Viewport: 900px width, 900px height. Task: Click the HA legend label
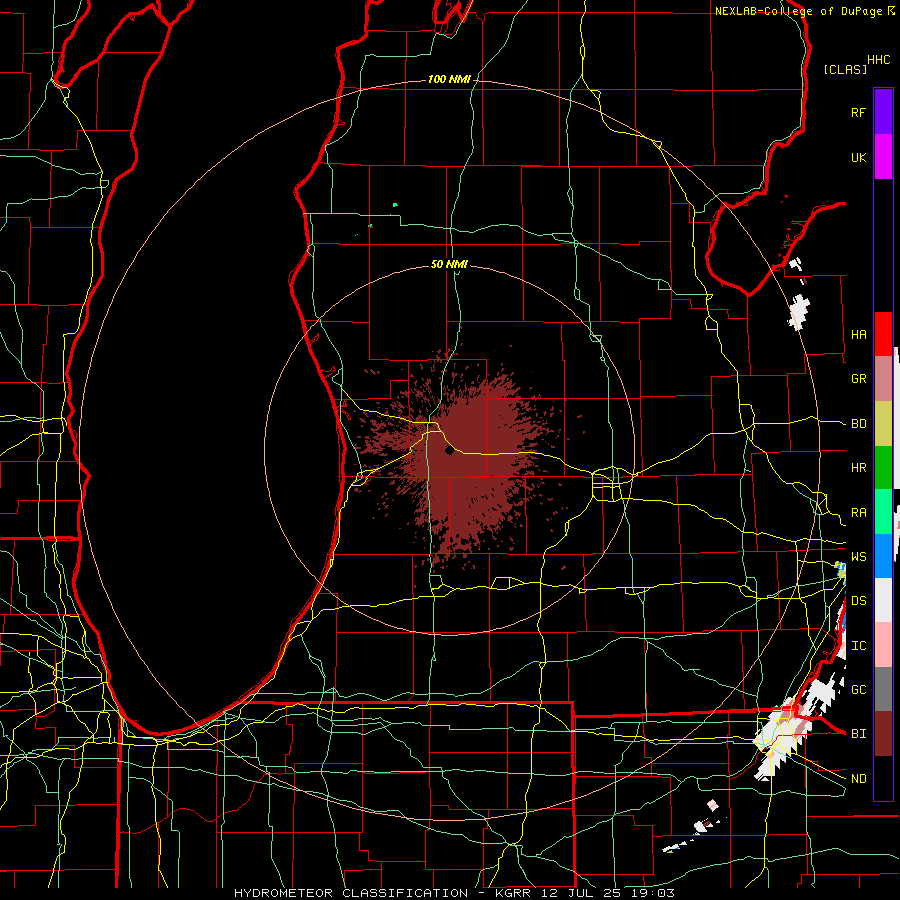(858, 334)
